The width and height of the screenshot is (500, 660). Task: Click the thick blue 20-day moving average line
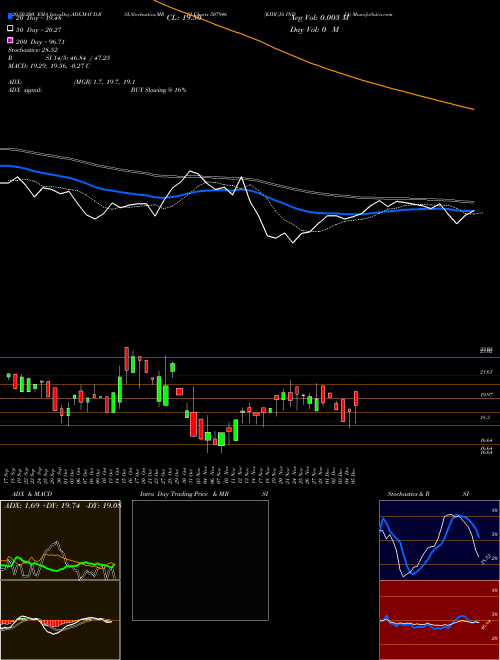coord(236,189)
